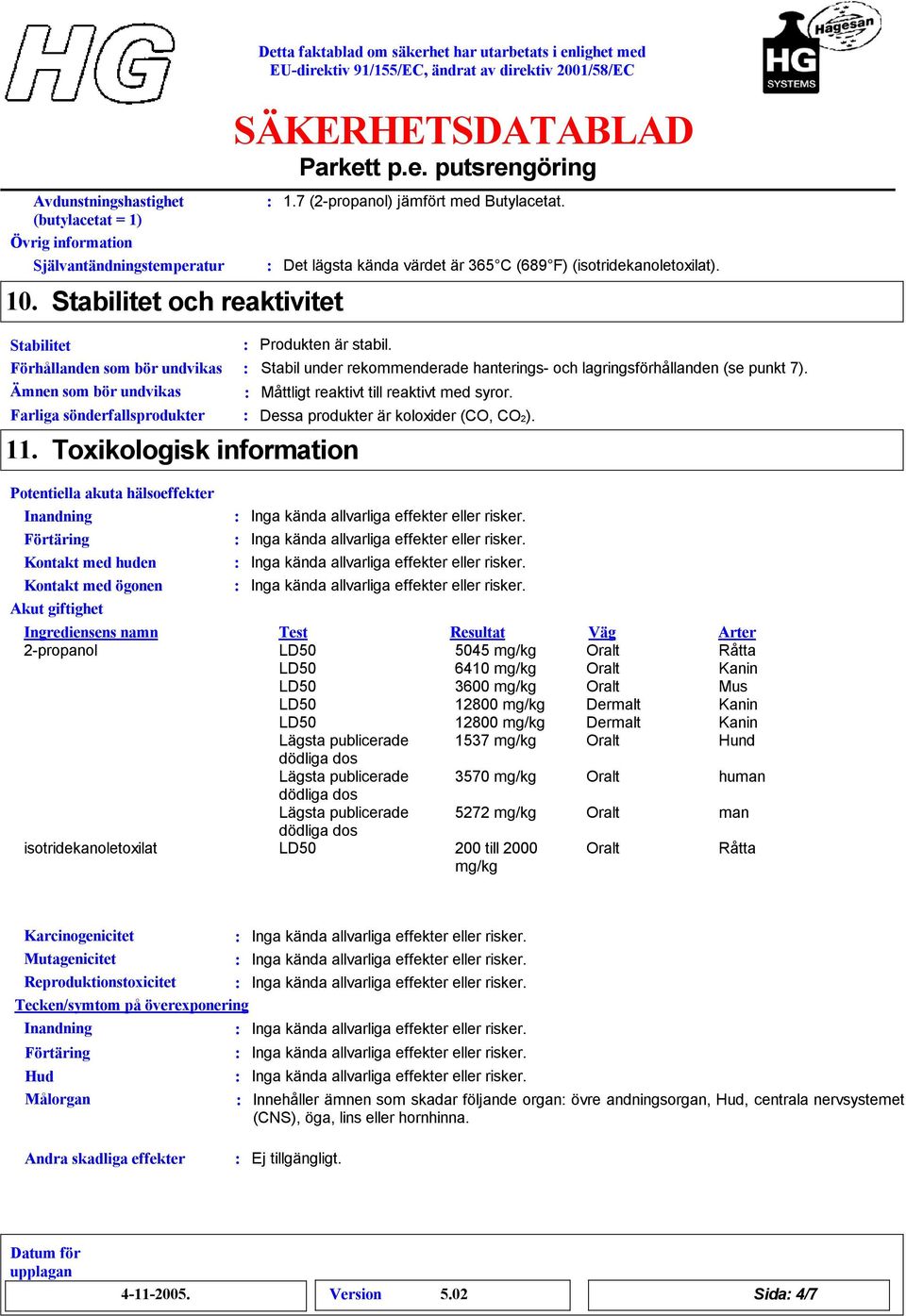Click Tecken/symtom på överexponering heading
Image resolution: width=906 pixels, height=1316 pixels.
tap(132, 1006)
